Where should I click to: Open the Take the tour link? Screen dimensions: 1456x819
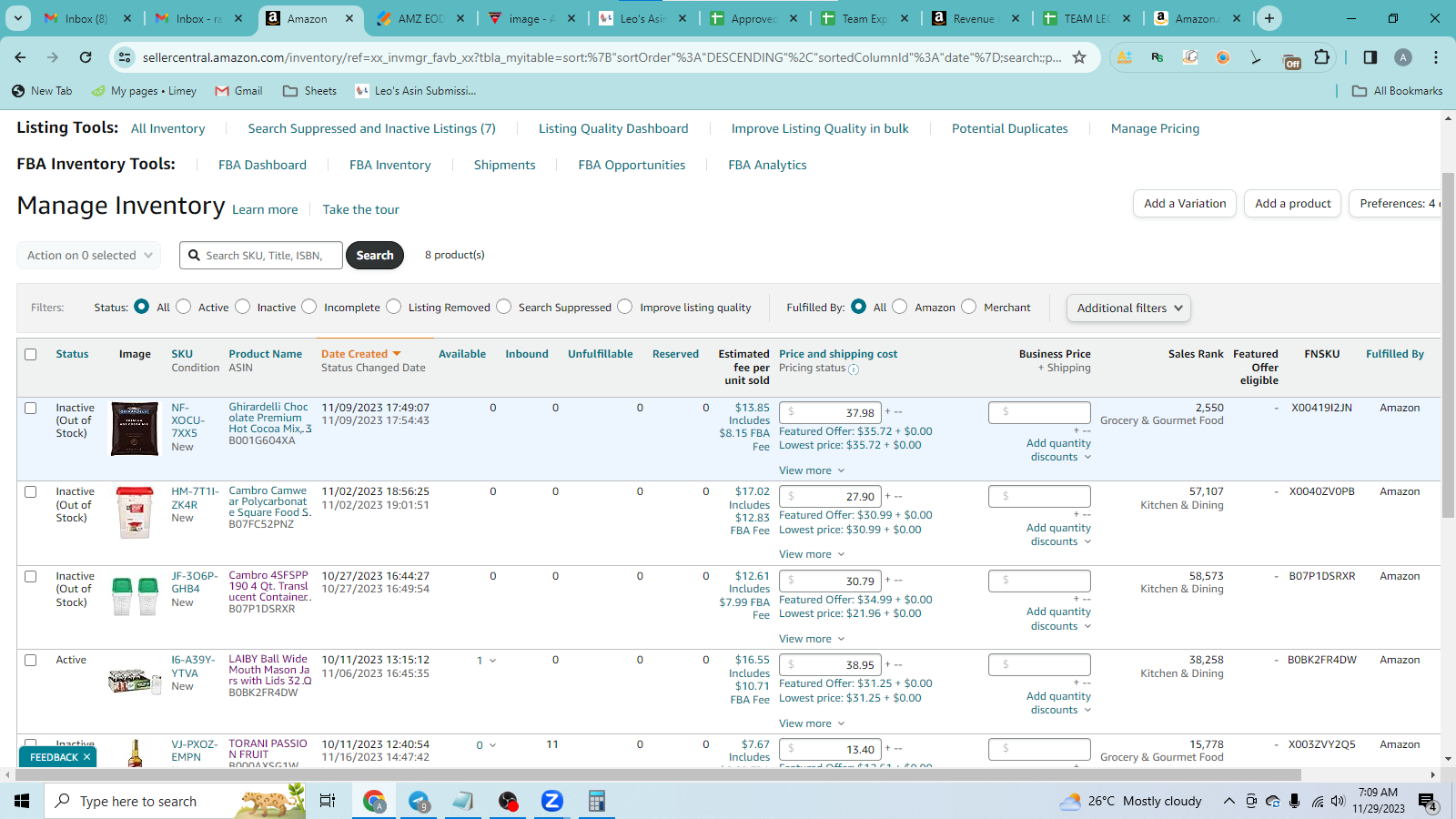(361, 210)
